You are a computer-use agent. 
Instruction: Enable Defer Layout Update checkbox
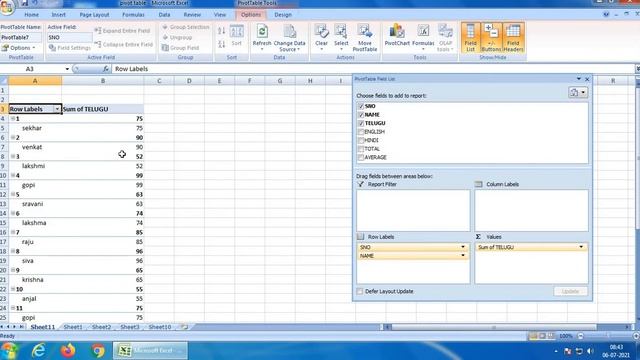coord(360,291)
